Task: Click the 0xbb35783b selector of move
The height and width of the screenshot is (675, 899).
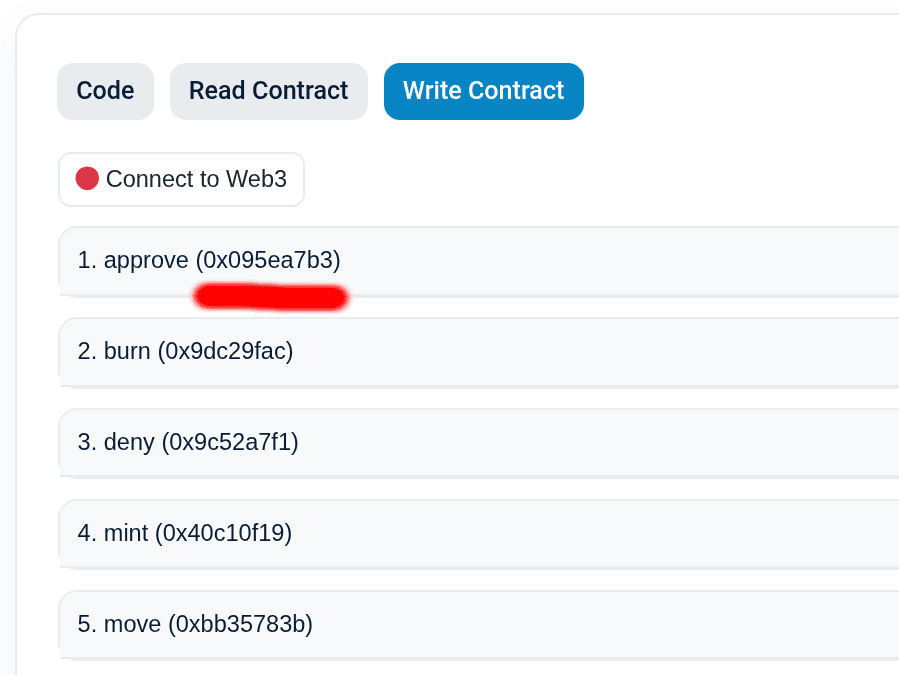Action: point(240,624)
